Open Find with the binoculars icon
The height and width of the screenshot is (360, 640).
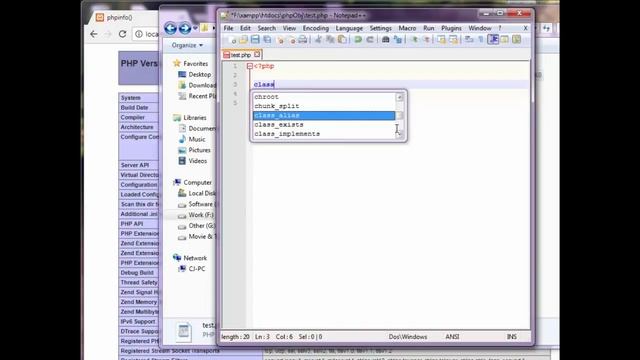coord(385,40)
